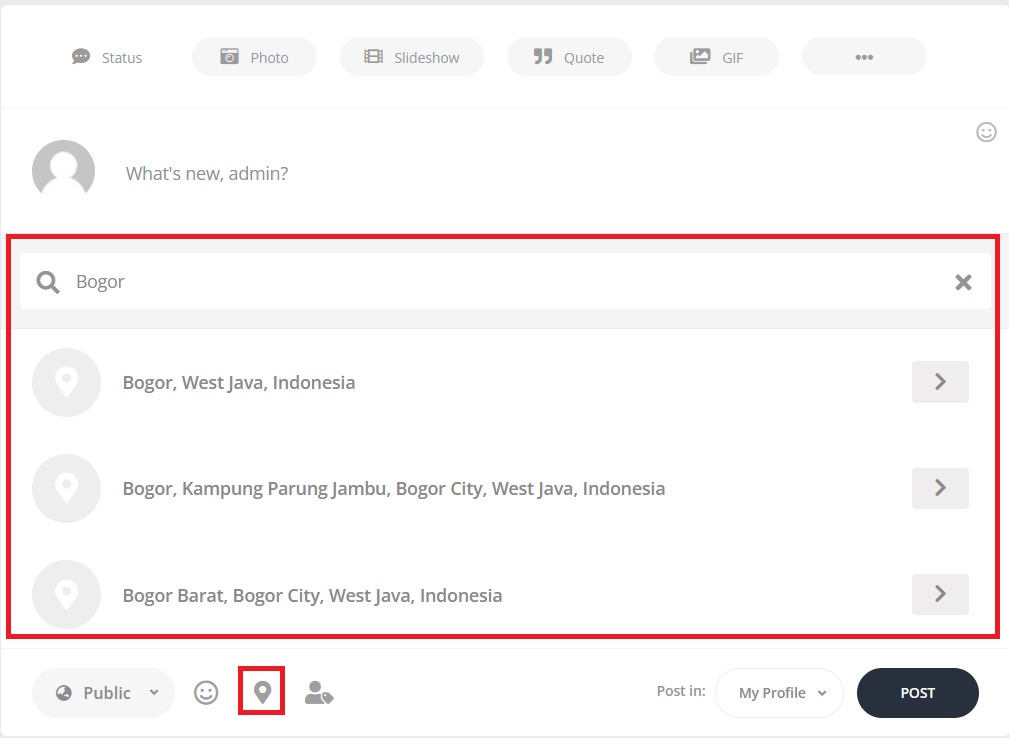Select the Status post type tab
Image resolution: width=1009 pixels, height=738 pixels.
[107, 57]
